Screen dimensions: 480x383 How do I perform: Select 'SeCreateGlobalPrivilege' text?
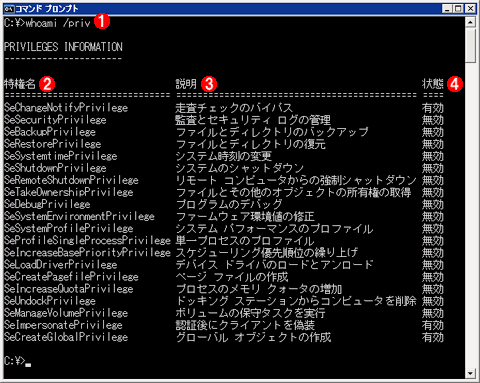tap(66, 337)
